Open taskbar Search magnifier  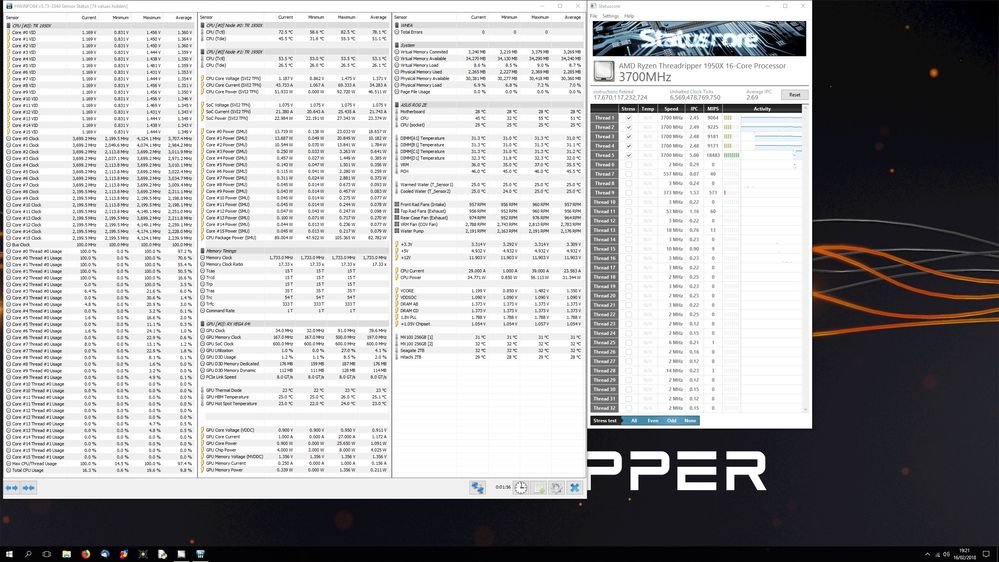tap(28, 554)
